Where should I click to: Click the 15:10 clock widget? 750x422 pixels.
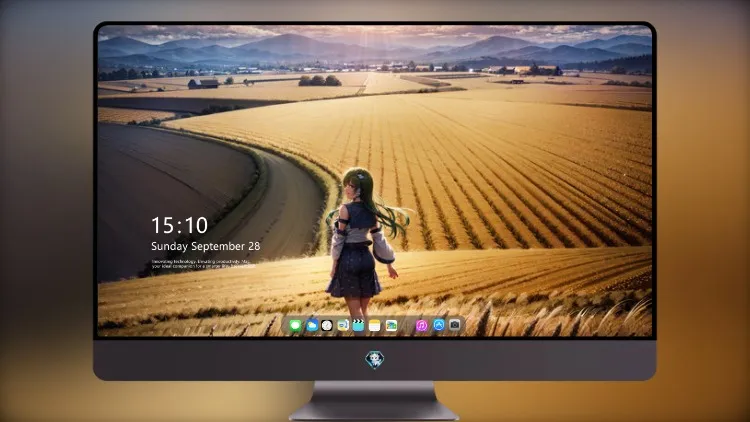tap(179, 225)
